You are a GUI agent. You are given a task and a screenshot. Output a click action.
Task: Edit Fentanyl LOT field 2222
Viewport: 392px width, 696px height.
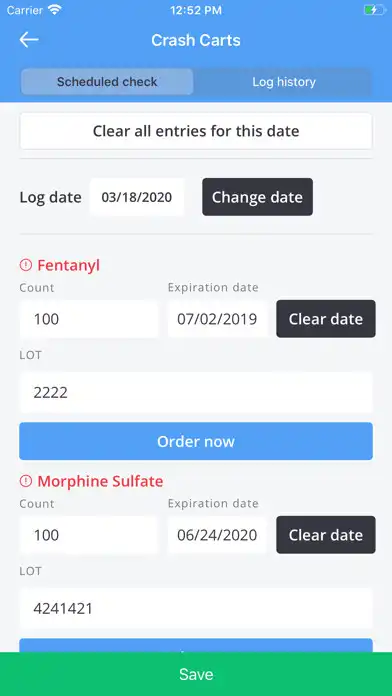click(196, 393)
